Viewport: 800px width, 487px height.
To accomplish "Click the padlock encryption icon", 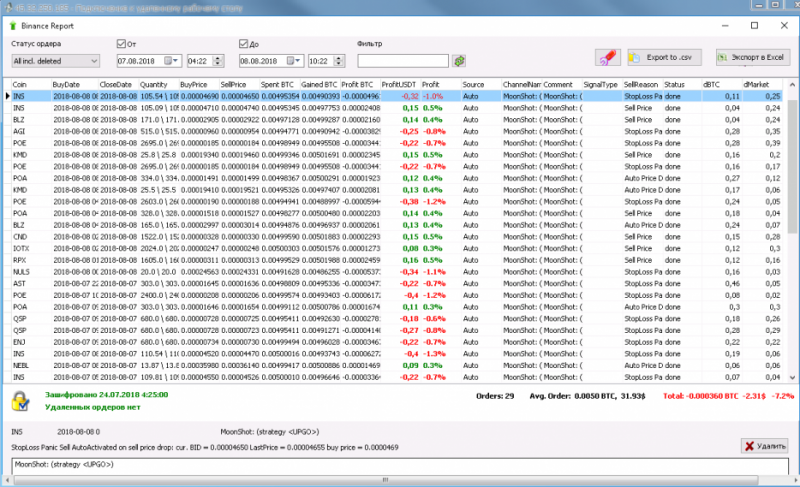I will 20,400.
